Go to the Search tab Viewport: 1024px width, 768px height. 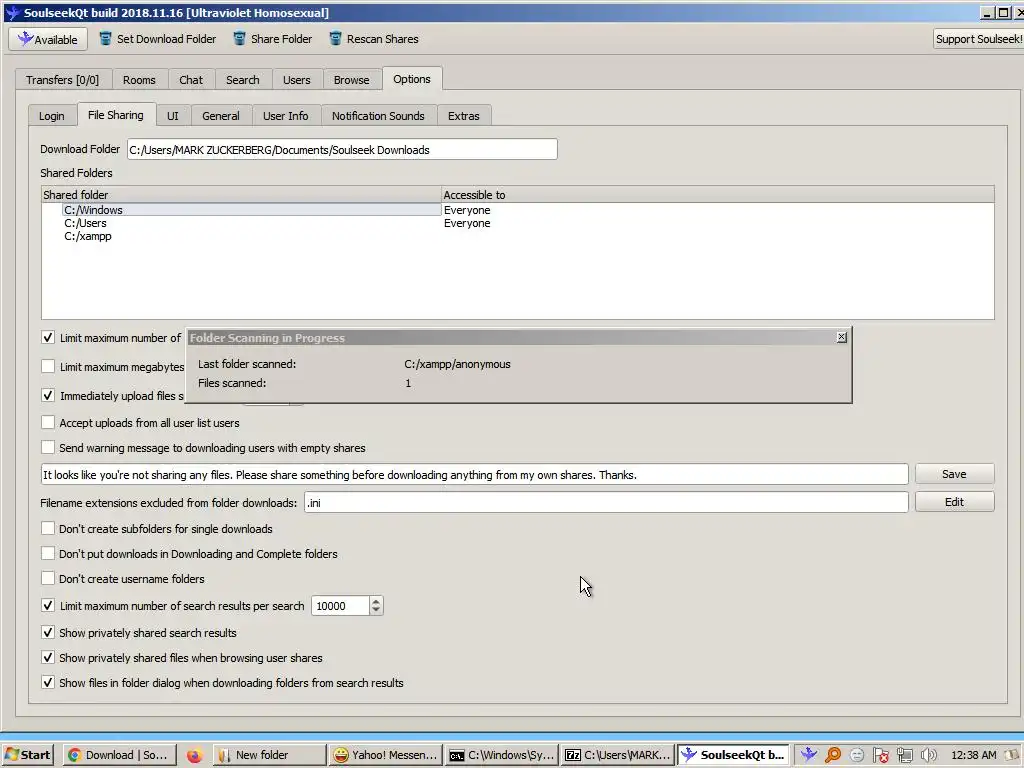click(243, 80)
